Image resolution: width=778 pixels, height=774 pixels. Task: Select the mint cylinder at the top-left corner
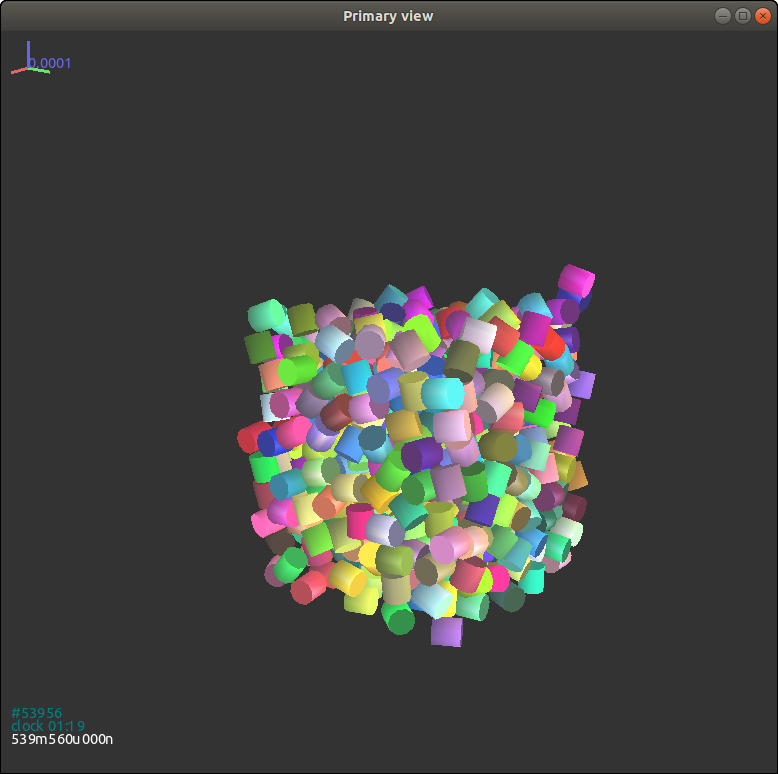pyautogui.click(x=265, y=316)
